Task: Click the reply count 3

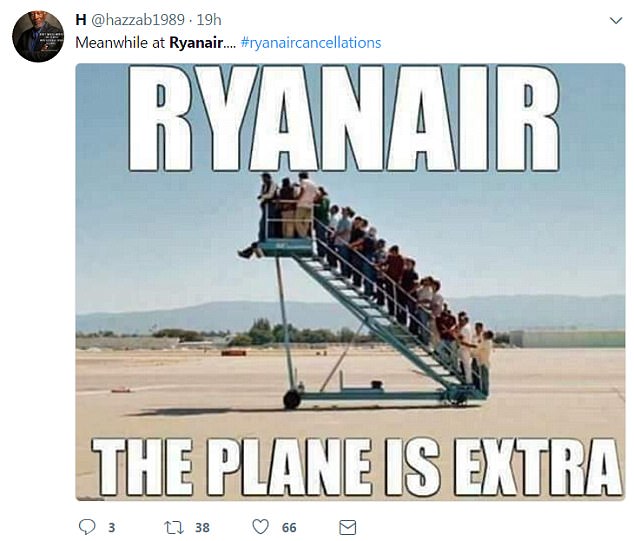Action: [111, 526]
